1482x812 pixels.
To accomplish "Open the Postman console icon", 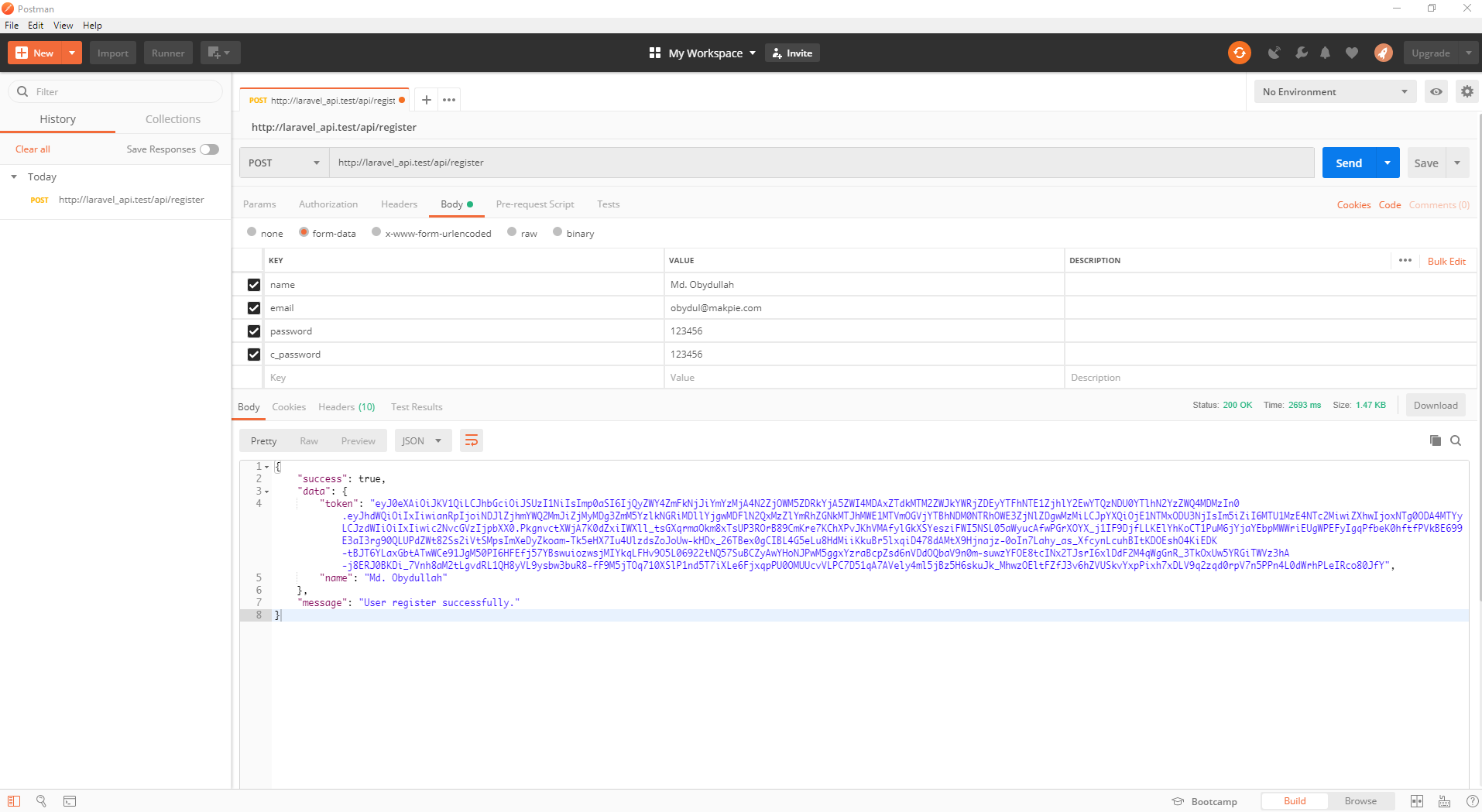I will (x=70, y=801).
